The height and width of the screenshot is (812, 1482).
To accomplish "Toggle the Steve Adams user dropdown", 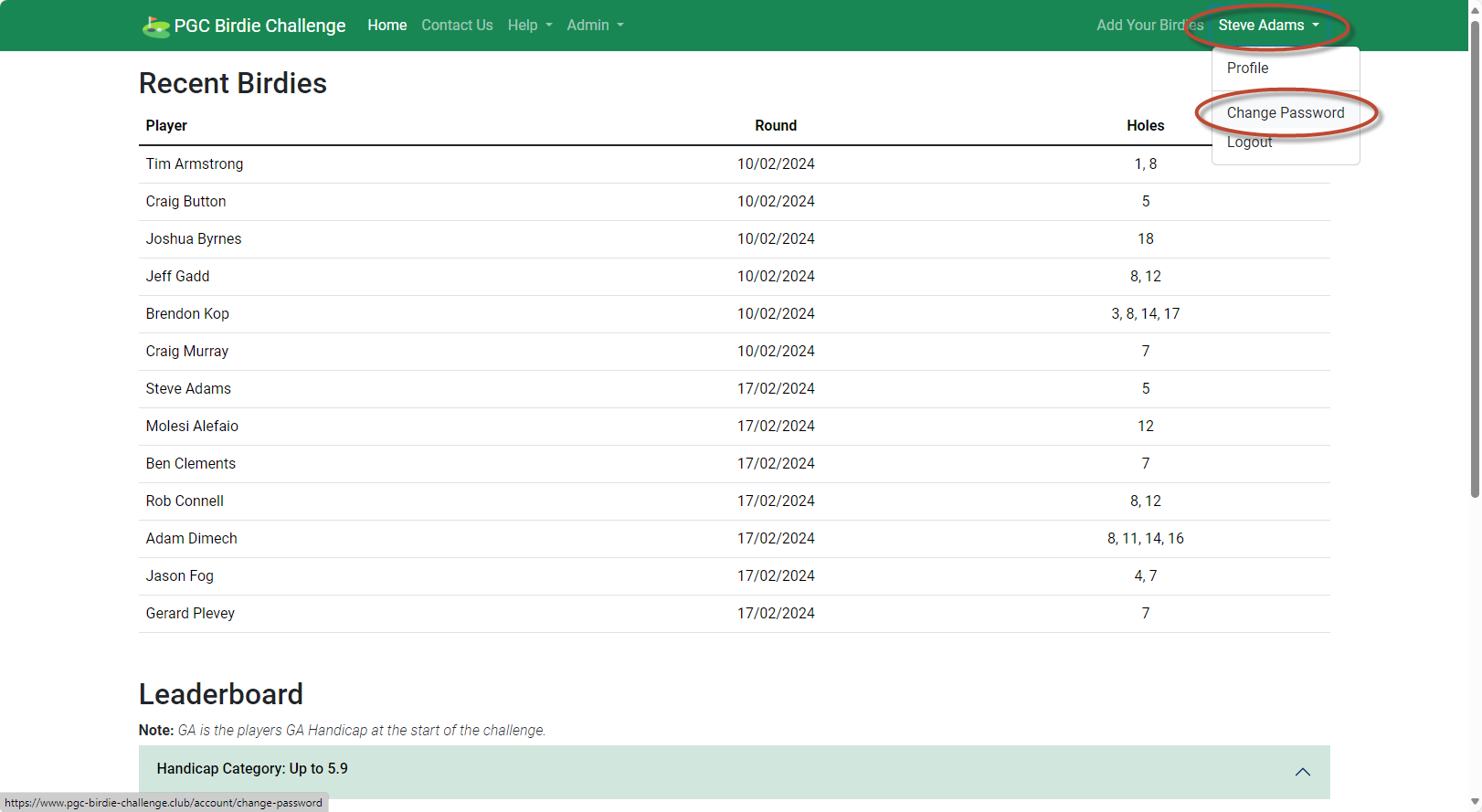I will [1267, 26].
